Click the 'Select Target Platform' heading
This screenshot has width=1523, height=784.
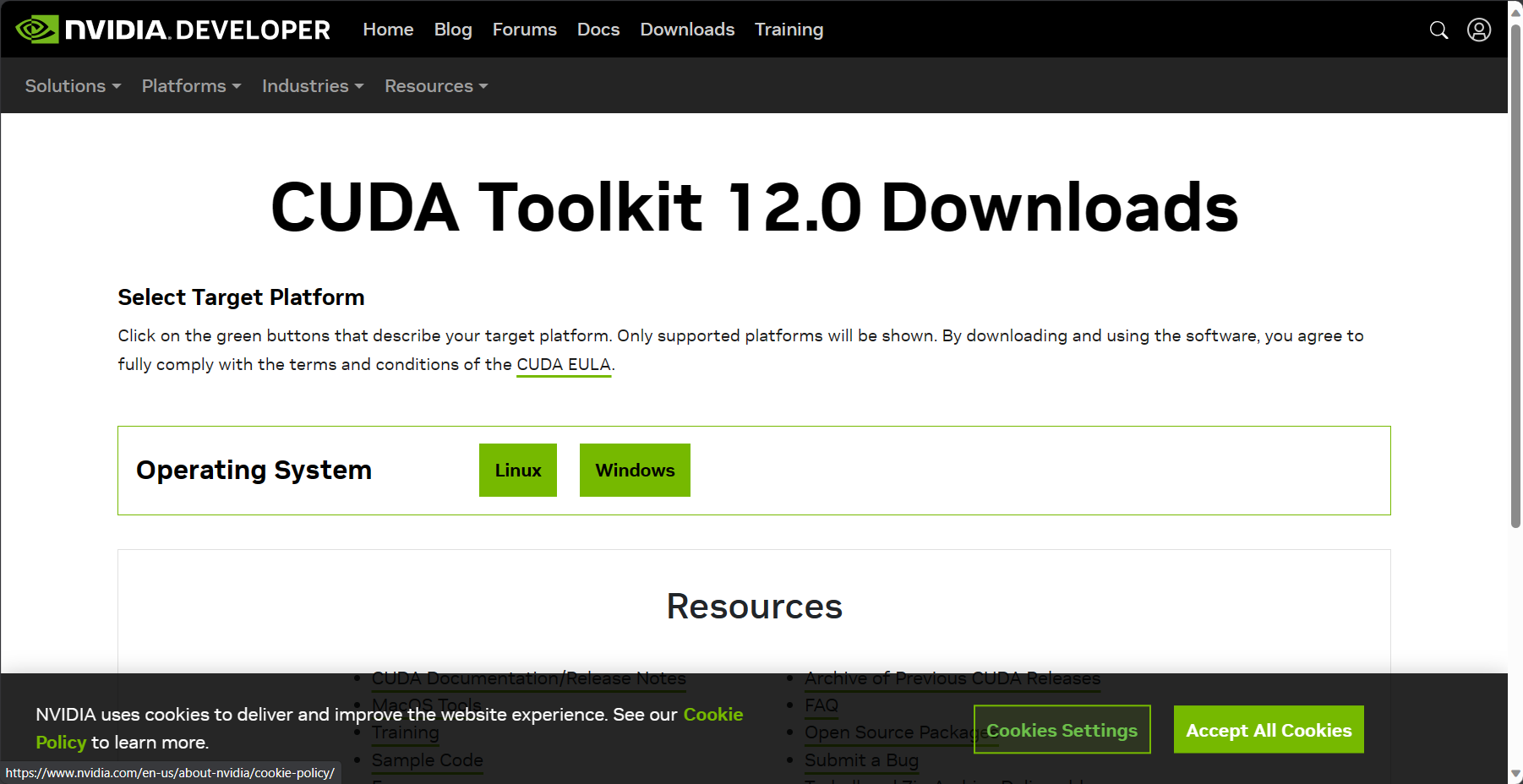(x=241, y=297)
